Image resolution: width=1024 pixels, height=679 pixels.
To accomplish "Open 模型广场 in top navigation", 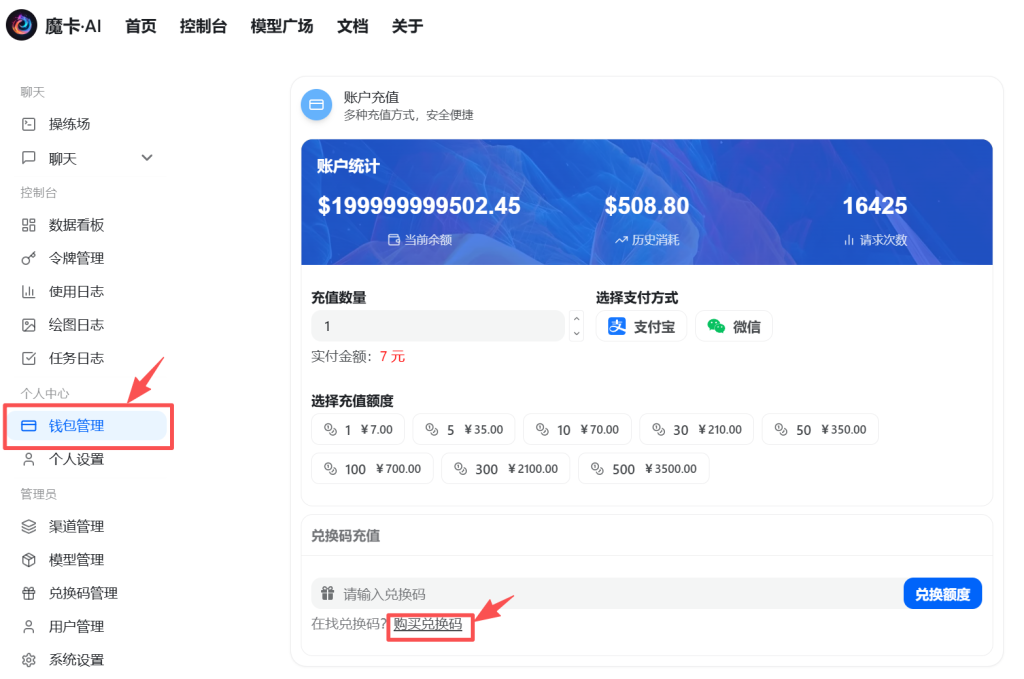I will (281, 26).
